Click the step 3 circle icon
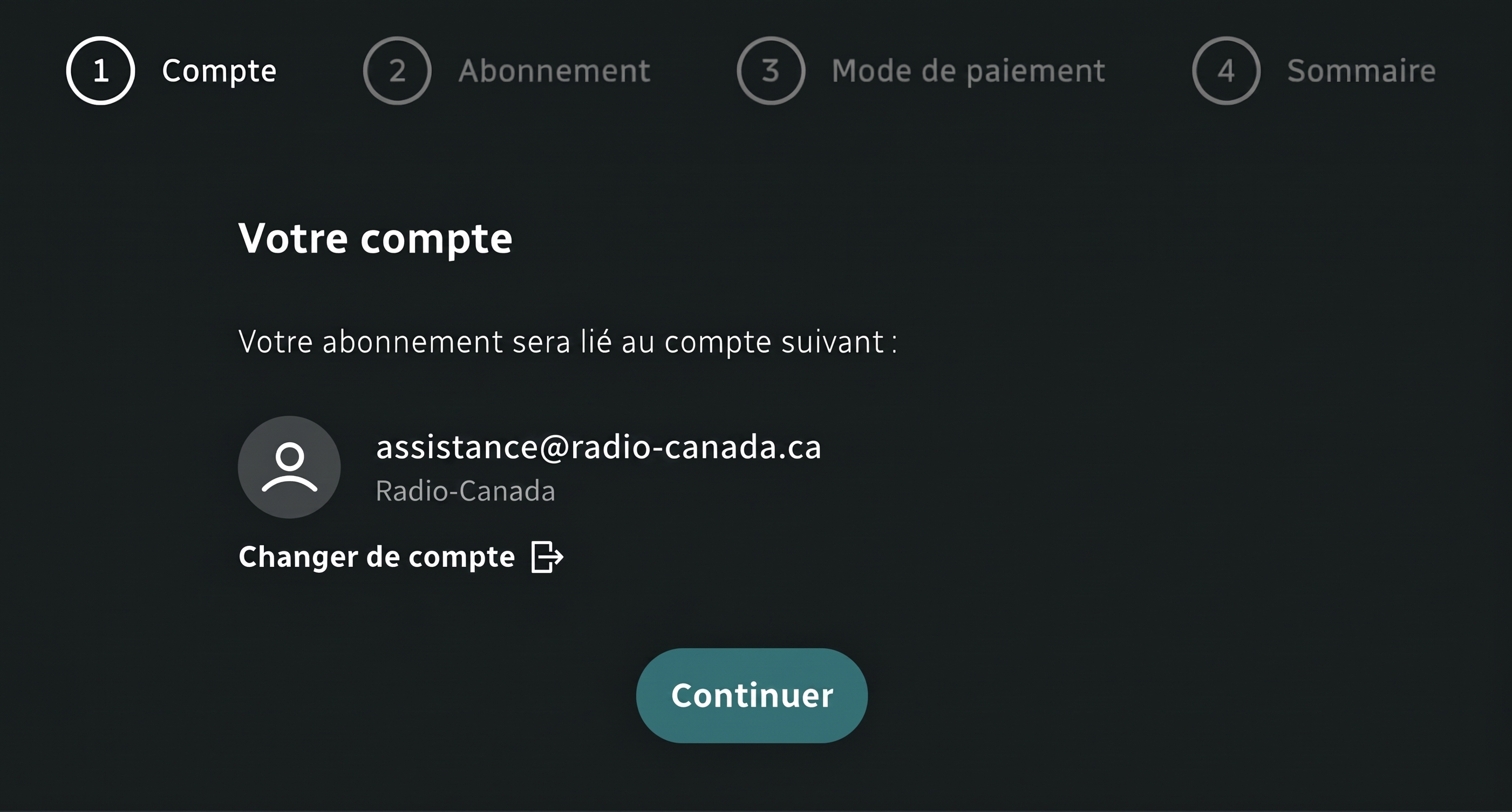 point(771,70)
